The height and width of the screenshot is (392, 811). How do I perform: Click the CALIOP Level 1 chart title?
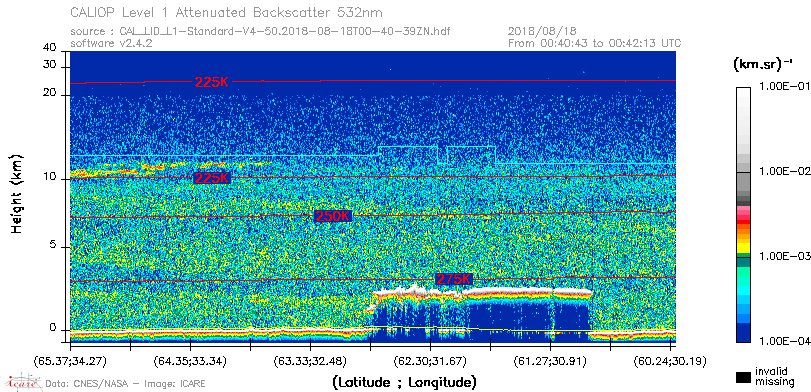[x=227, y=12]
